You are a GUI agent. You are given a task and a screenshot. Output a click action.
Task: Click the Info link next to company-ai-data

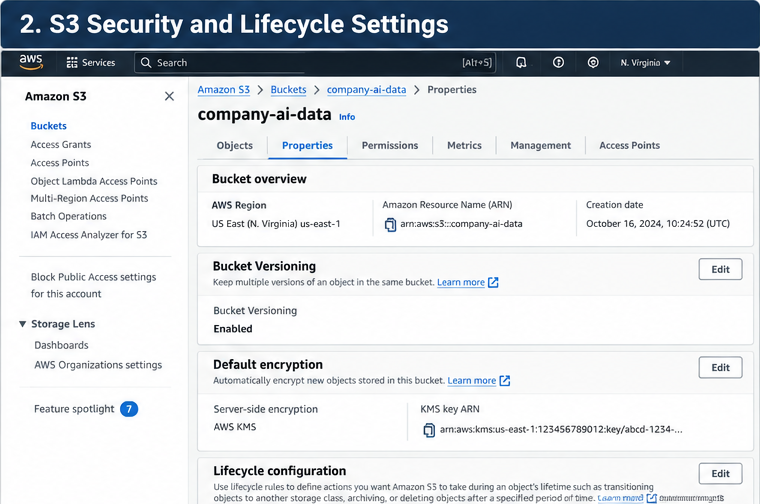[347, 117]
